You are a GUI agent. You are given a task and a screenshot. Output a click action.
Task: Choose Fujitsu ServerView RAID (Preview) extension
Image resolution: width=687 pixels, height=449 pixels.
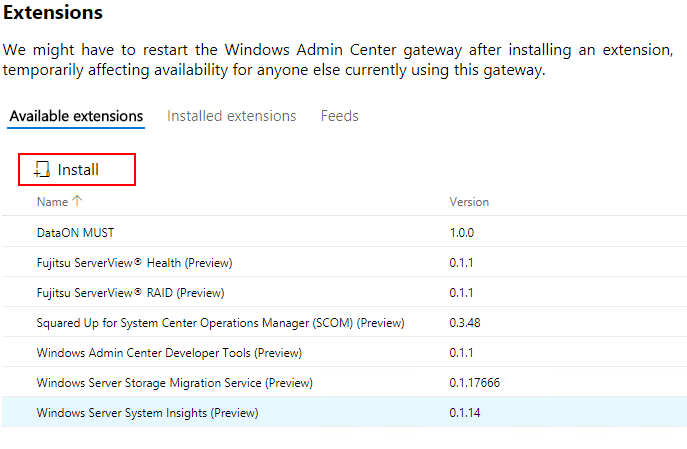click(130, 292)
